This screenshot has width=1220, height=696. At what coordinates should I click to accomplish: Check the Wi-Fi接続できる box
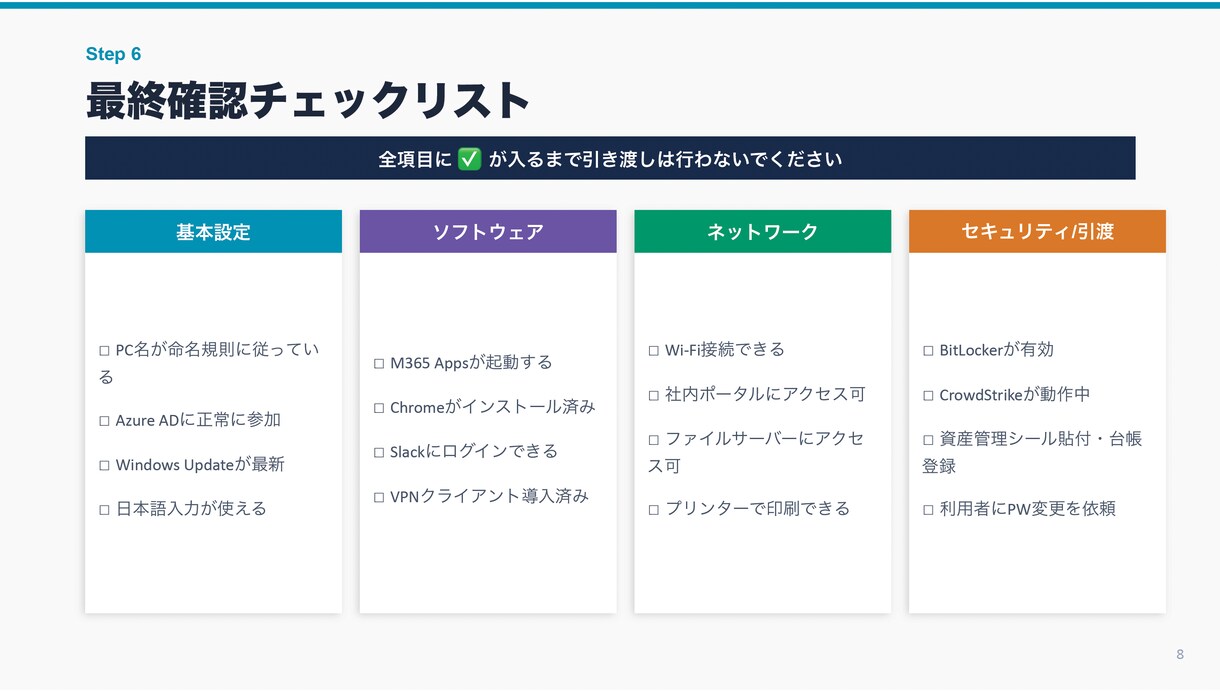click(x=654, y=351)
